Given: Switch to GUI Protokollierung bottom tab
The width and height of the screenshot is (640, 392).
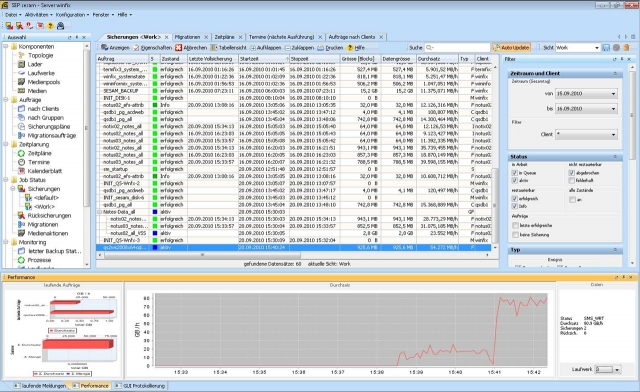Looking at the screenshot, I should [x=140, y=386].
